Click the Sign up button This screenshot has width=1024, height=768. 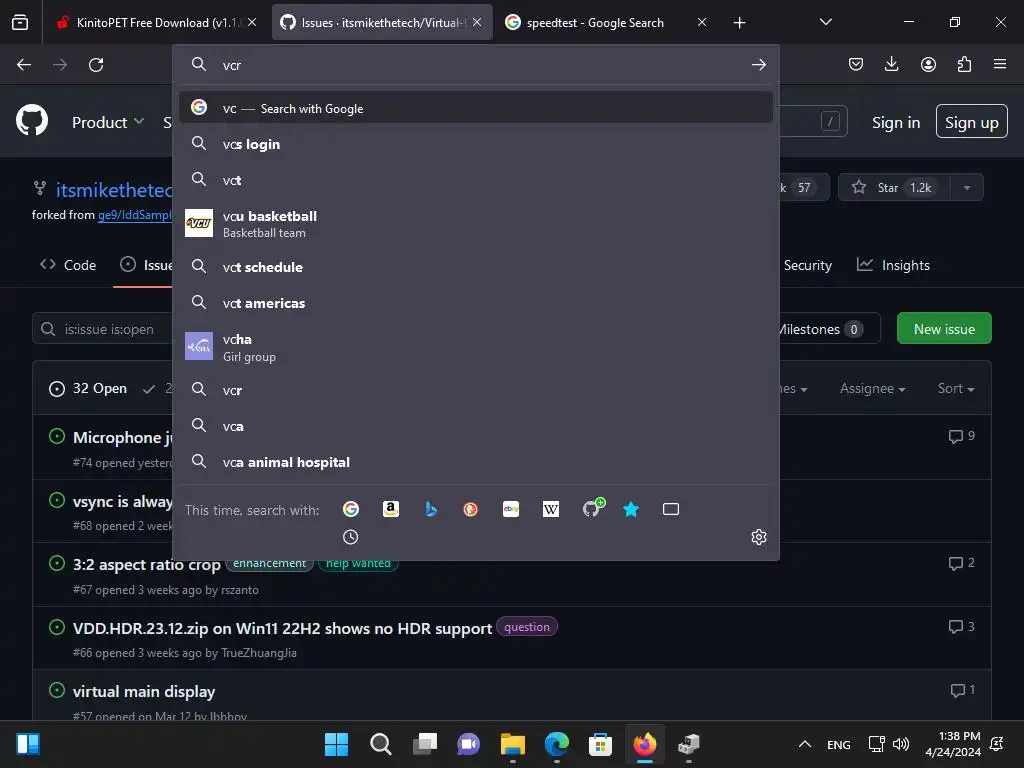[x=971, y=121]
